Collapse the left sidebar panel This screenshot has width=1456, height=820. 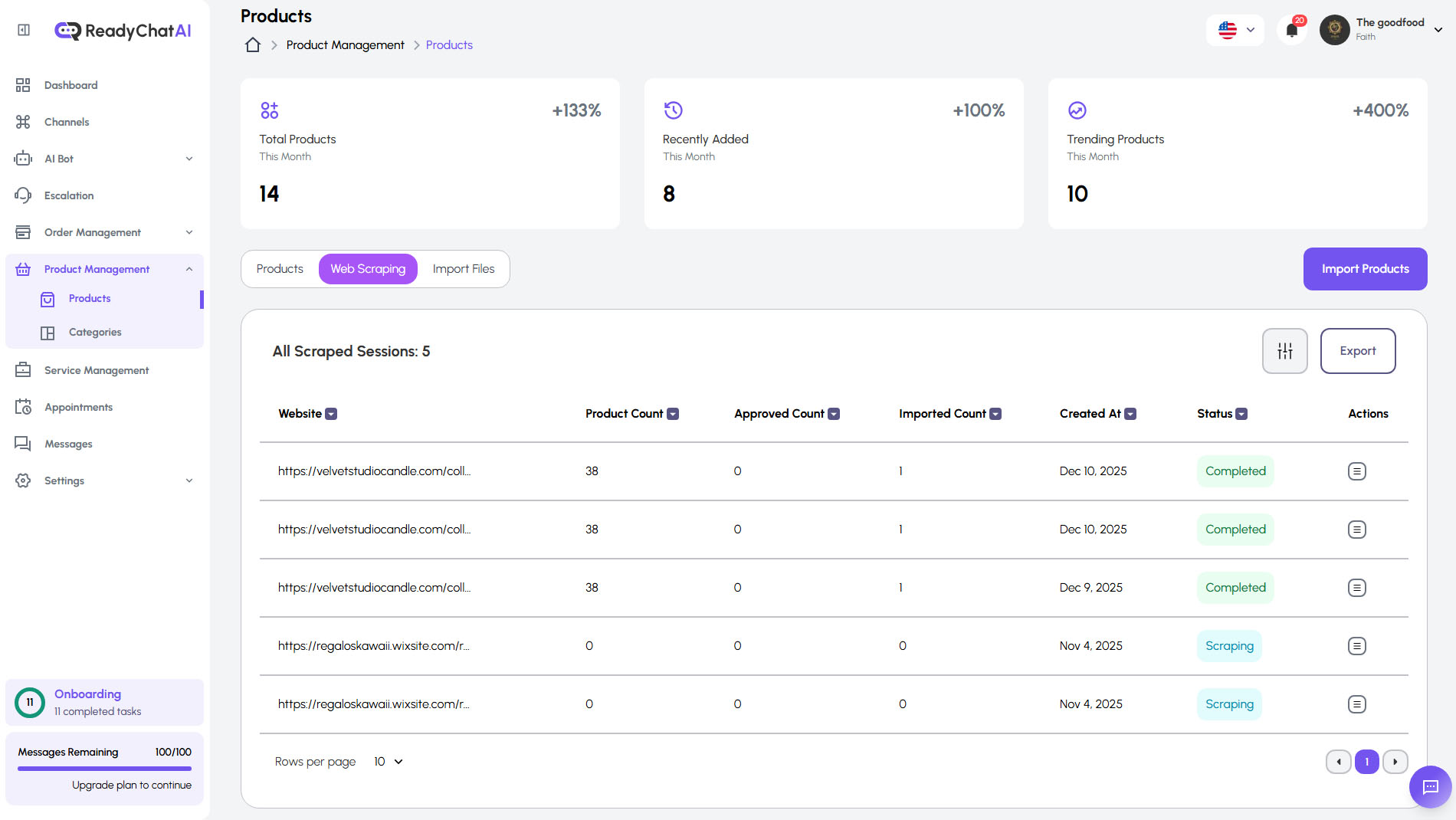point(23,29)
